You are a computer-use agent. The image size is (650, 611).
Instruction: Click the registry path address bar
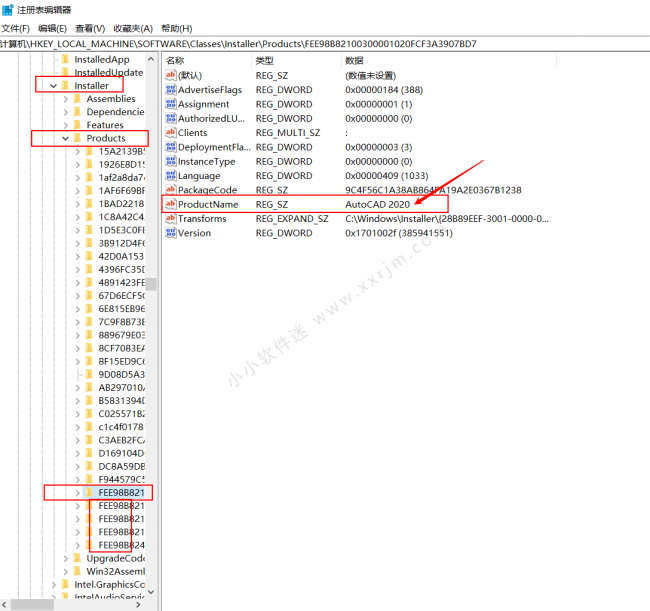[x=325, y=44]
